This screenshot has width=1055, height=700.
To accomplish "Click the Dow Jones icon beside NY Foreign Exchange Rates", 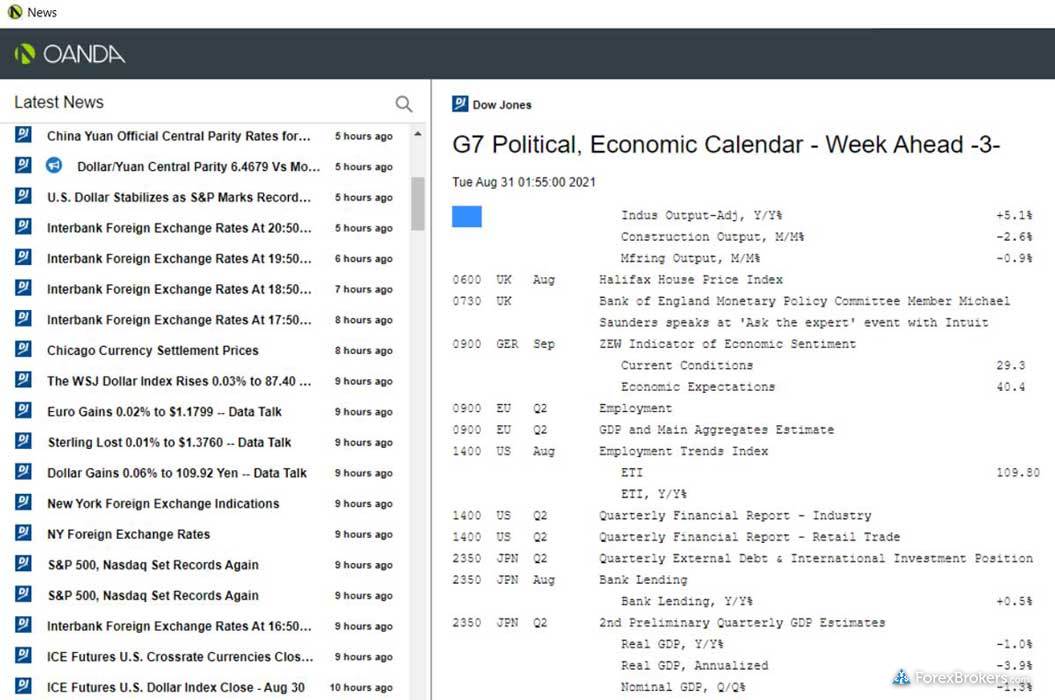I will (23, 534).
